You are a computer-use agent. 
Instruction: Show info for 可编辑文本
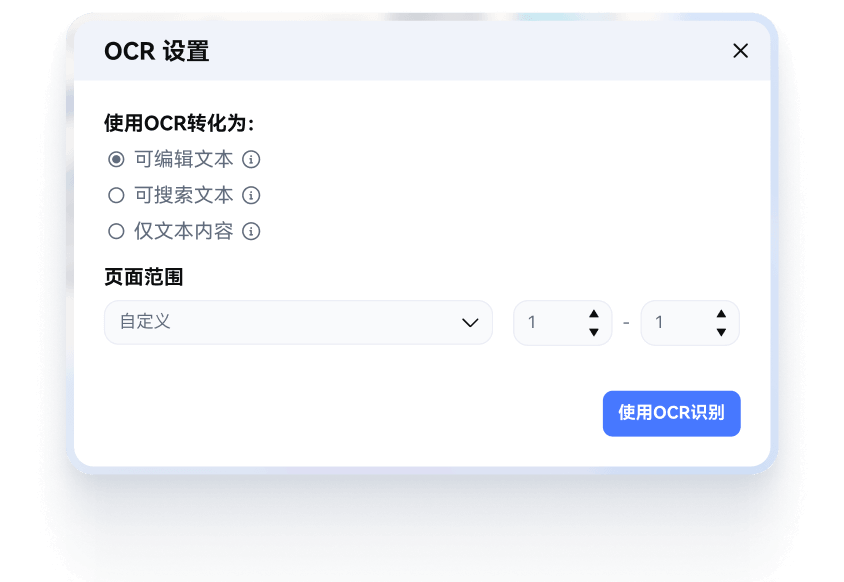click(x=251, y=159)
